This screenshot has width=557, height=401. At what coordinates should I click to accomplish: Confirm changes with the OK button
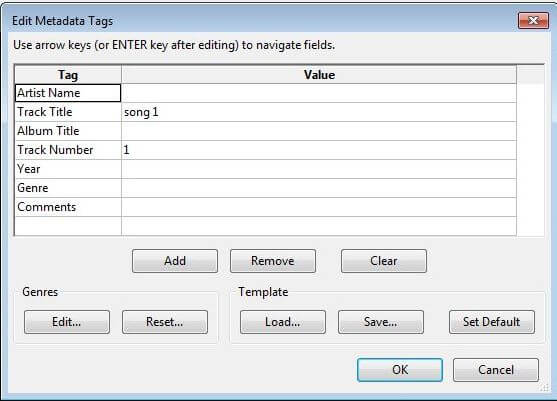pos(400,370)
